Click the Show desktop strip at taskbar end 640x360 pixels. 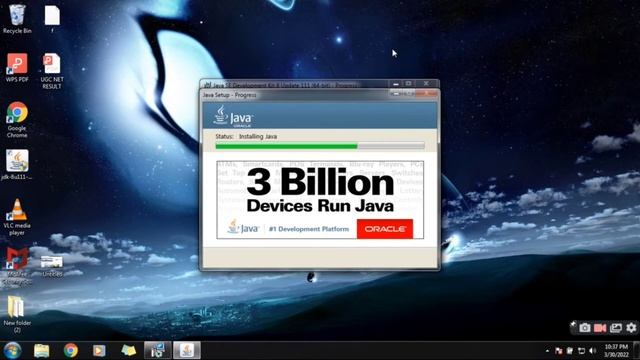click(x=636, y=351)
